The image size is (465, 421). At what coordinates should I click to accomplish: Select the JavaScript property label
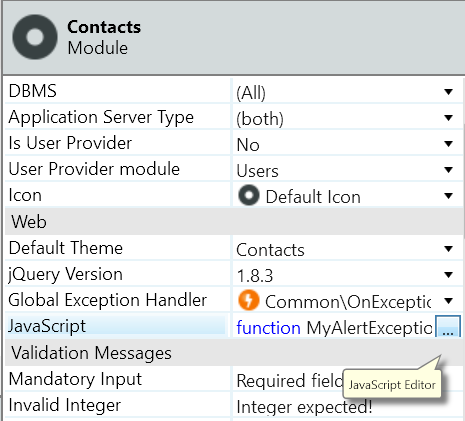pos(47,326)
